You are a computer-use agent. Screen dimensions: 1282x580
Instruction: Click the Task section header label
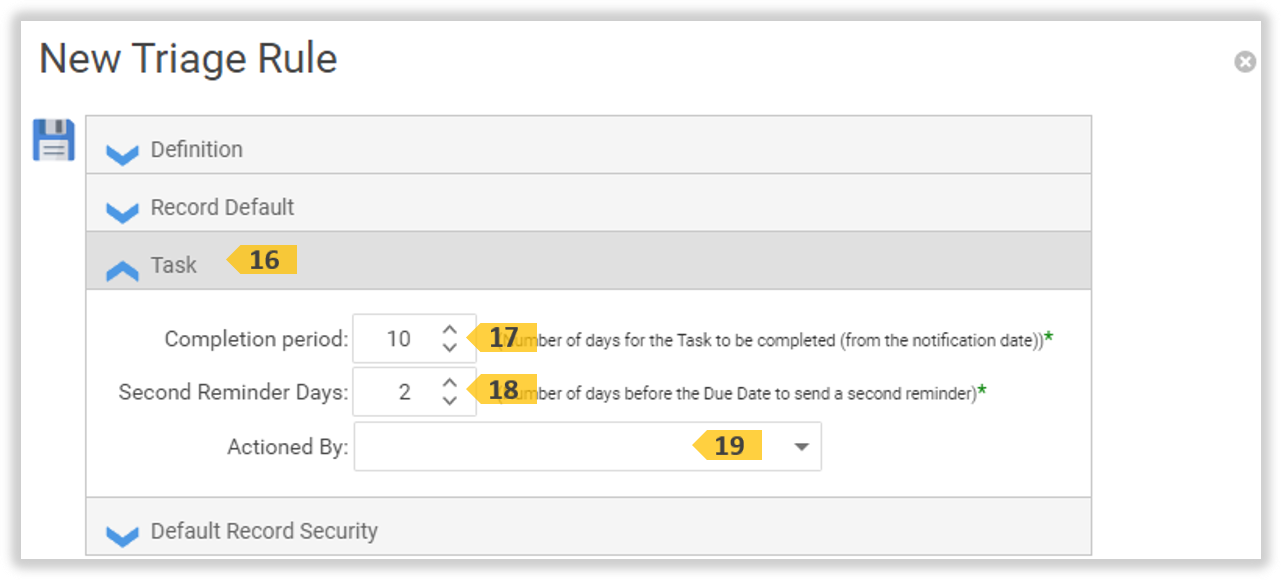click(x=174, y=266)
